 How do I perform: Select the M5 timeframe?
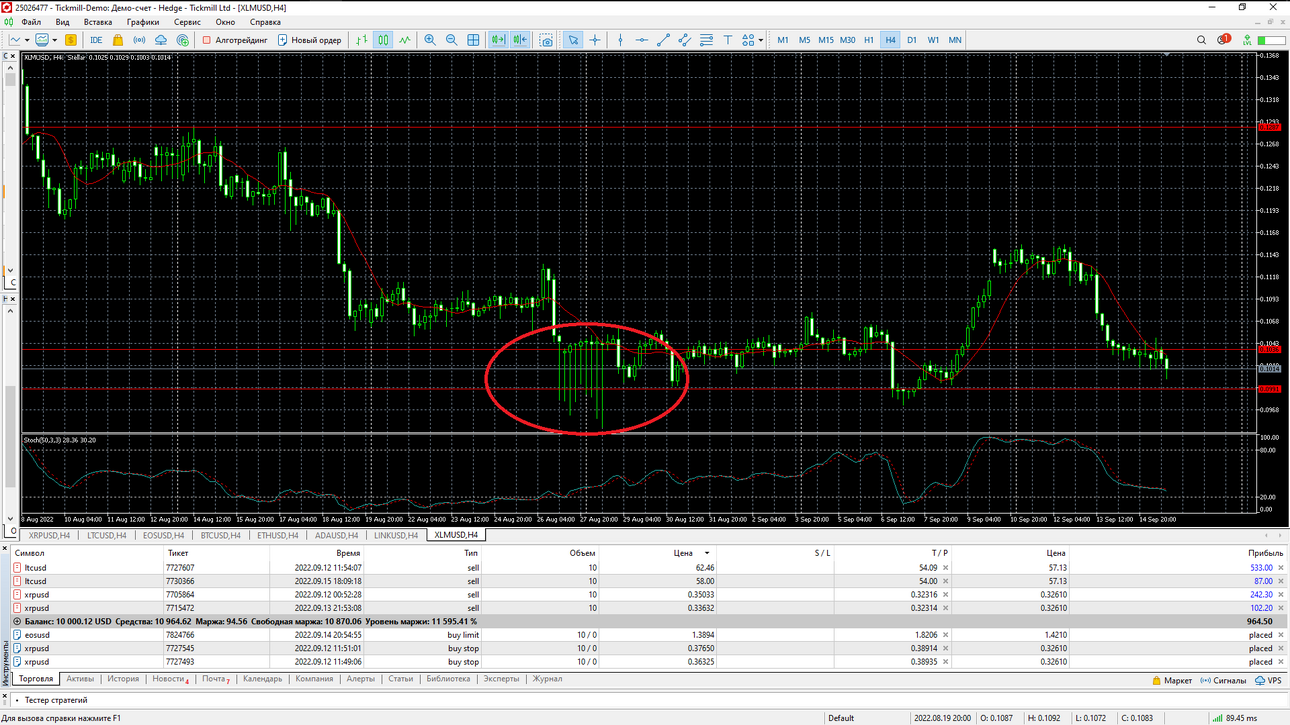click(x=804, y=40)
